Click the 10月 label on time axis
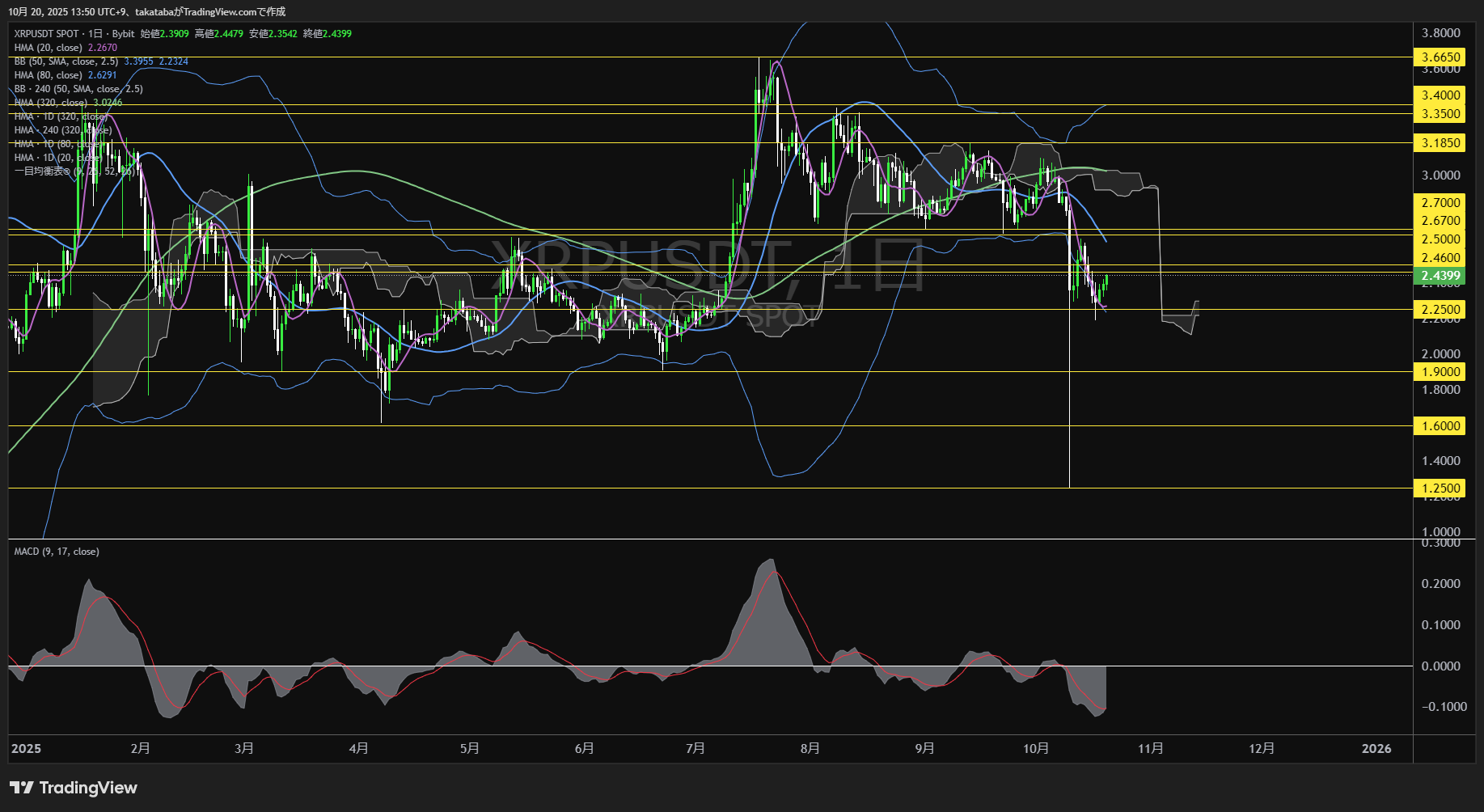The image size is (1484, 812). (x=1036, y=748)
